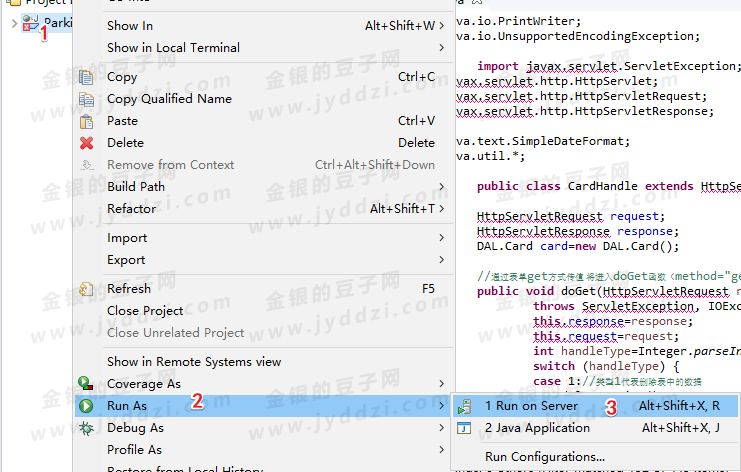Expand the Build Path submenu arrow
Viewport: 741px width, 472px height.
click(442, 187)
